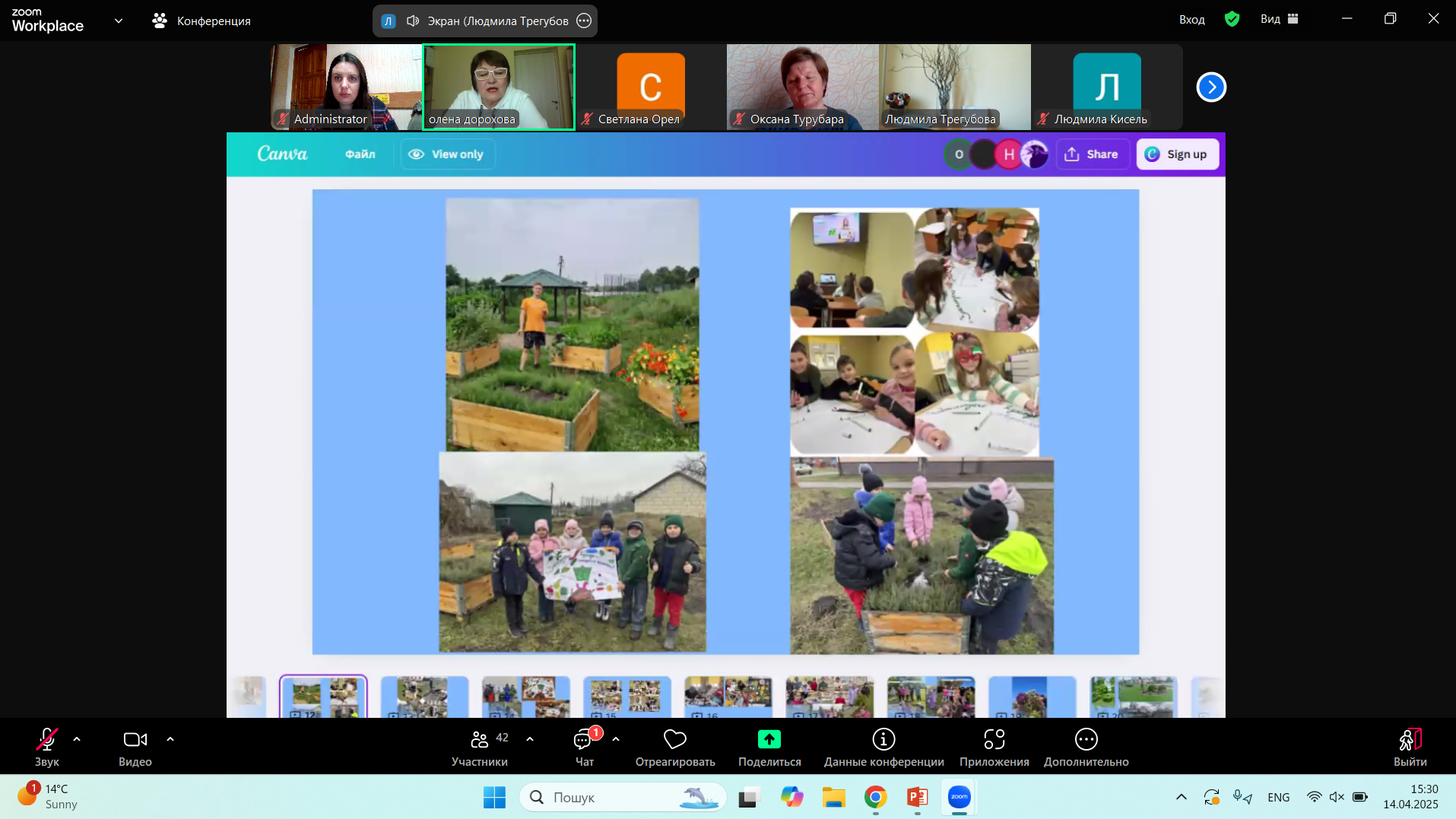
Task: Open the Apps icon
Action: [x=994, y=740]
